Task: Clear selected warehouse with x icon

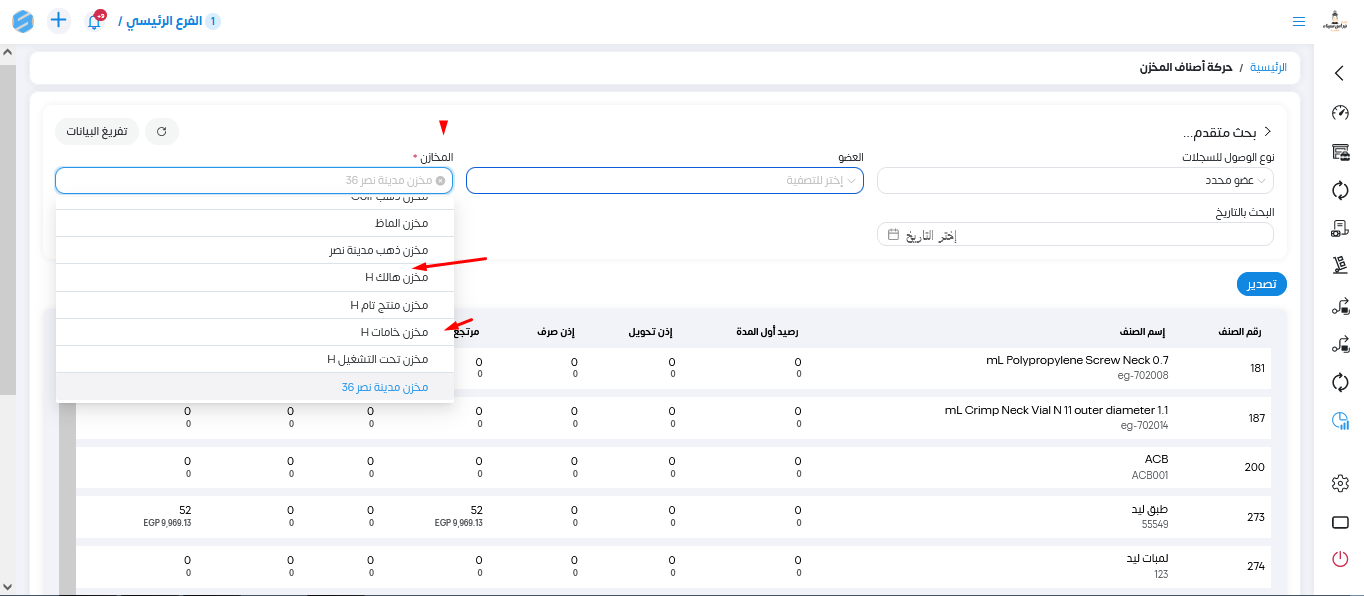Action: click(440, 181)
